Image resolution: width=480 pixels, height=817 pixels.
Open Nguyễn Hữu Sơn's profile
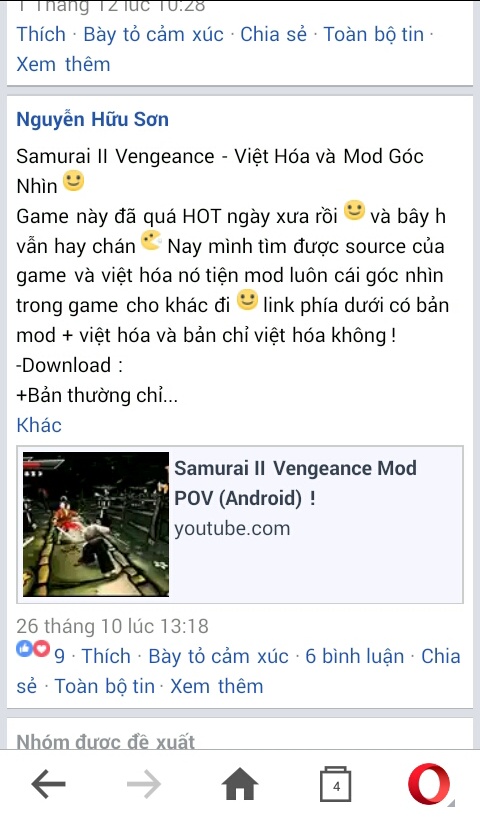point(93,119)
